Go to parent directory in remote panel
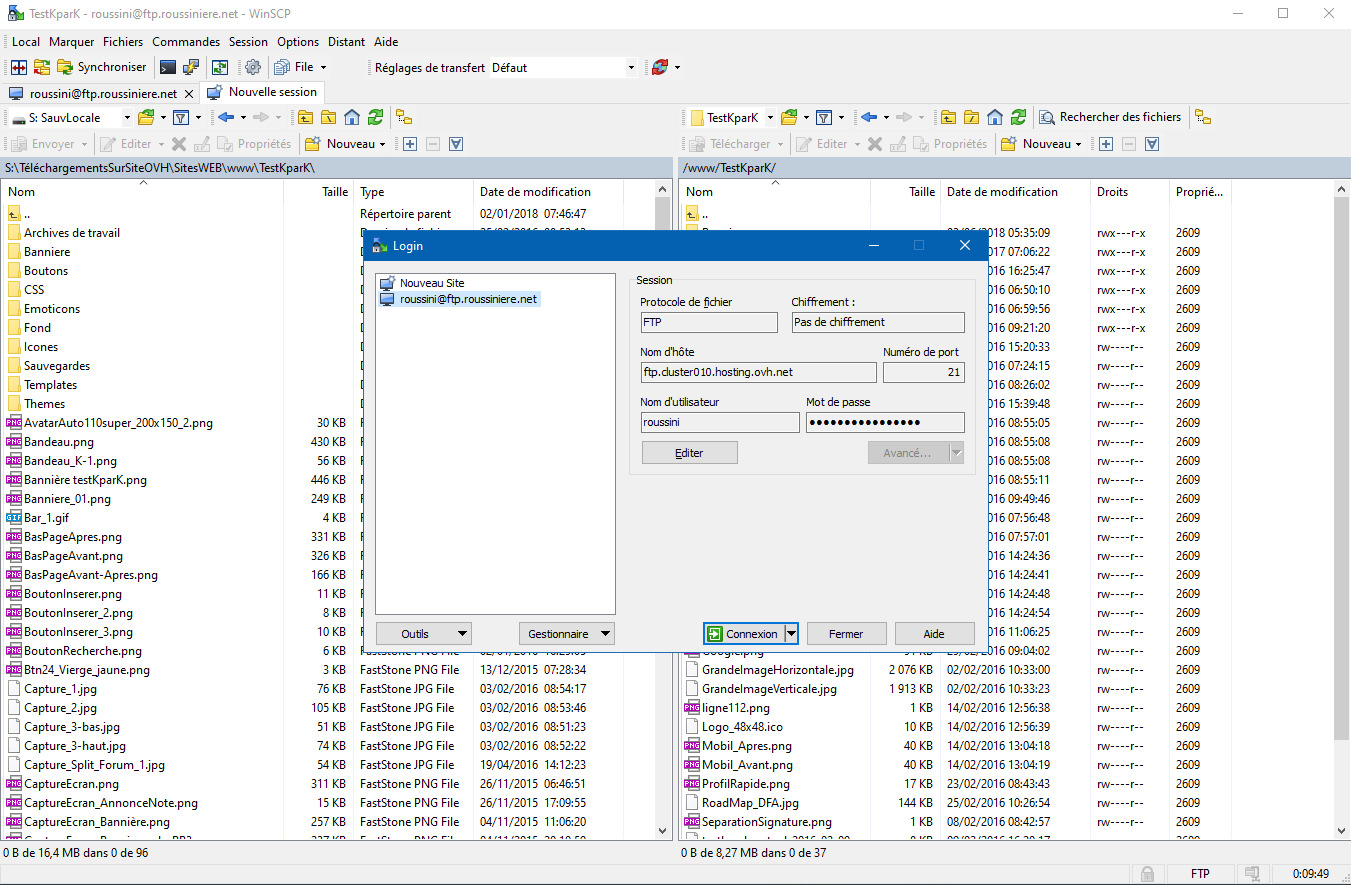Screen dimensions: 1351x885 pos(948,117)
